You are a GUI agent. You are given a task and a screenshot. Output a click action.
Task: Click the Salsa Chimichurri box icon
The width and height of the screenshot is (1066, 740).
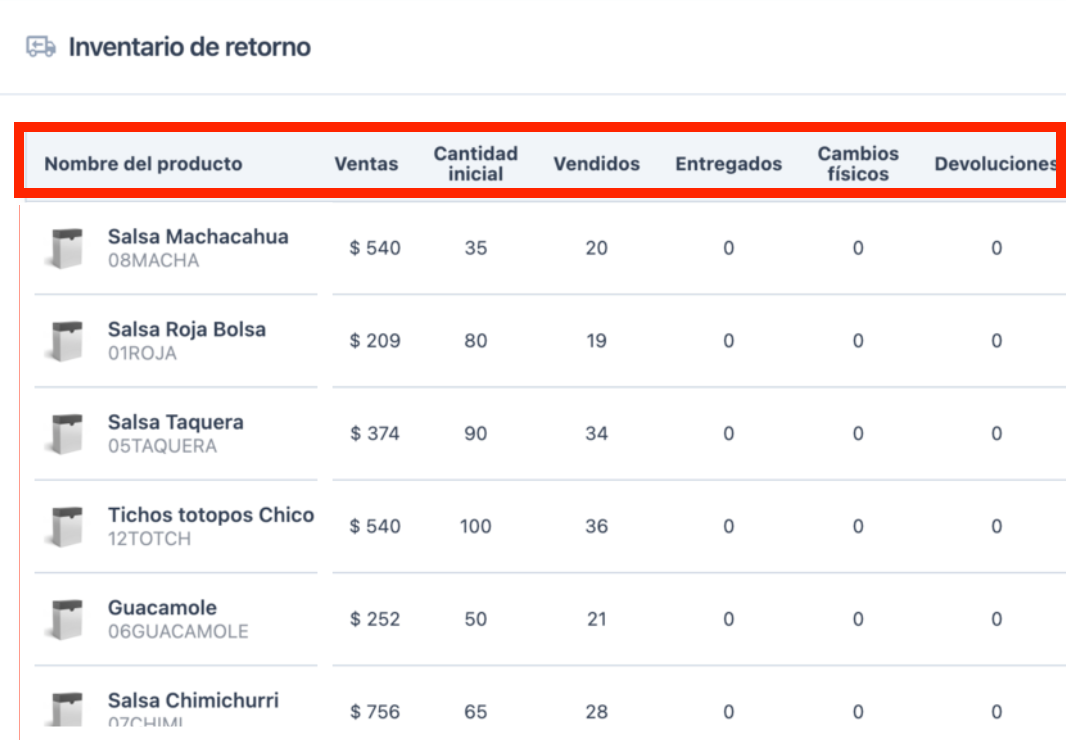(x=64, y=709)
